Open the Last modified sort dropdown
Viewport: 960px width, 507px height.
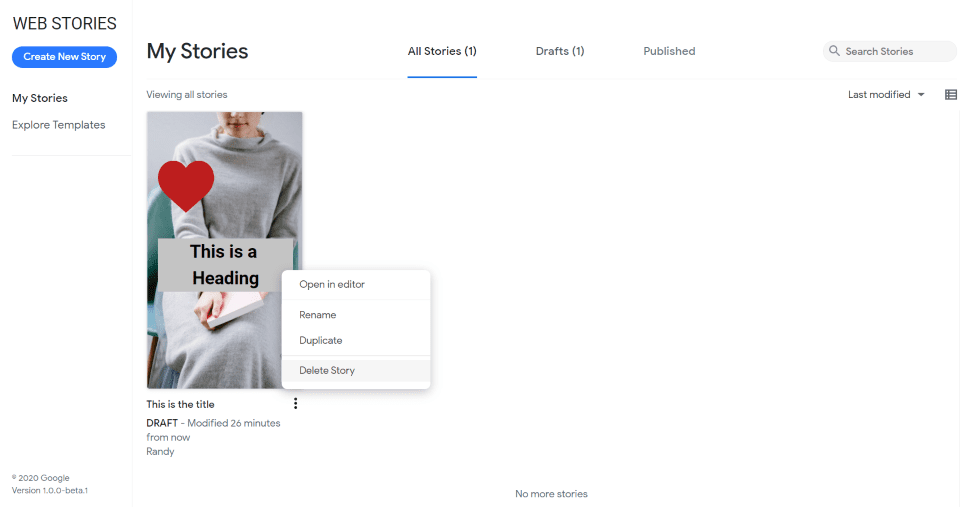point(886,94)
